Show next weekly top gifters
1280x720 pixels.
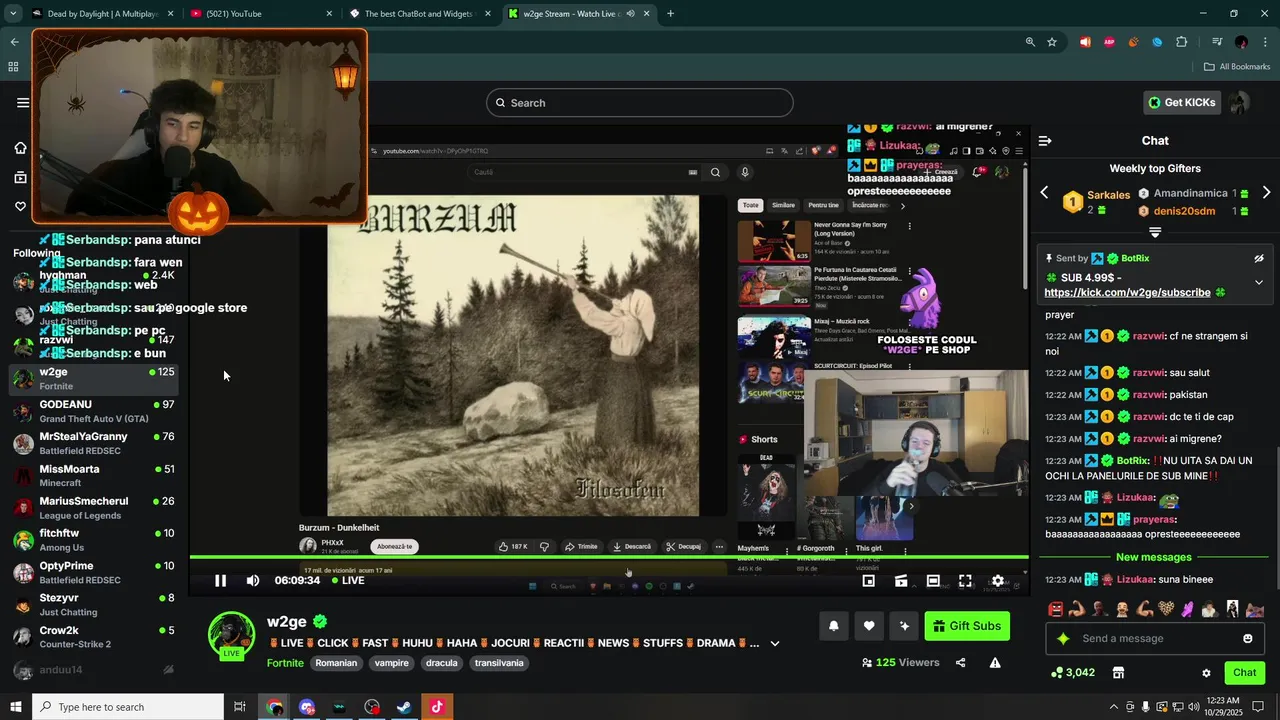(x=1266, y=192)
